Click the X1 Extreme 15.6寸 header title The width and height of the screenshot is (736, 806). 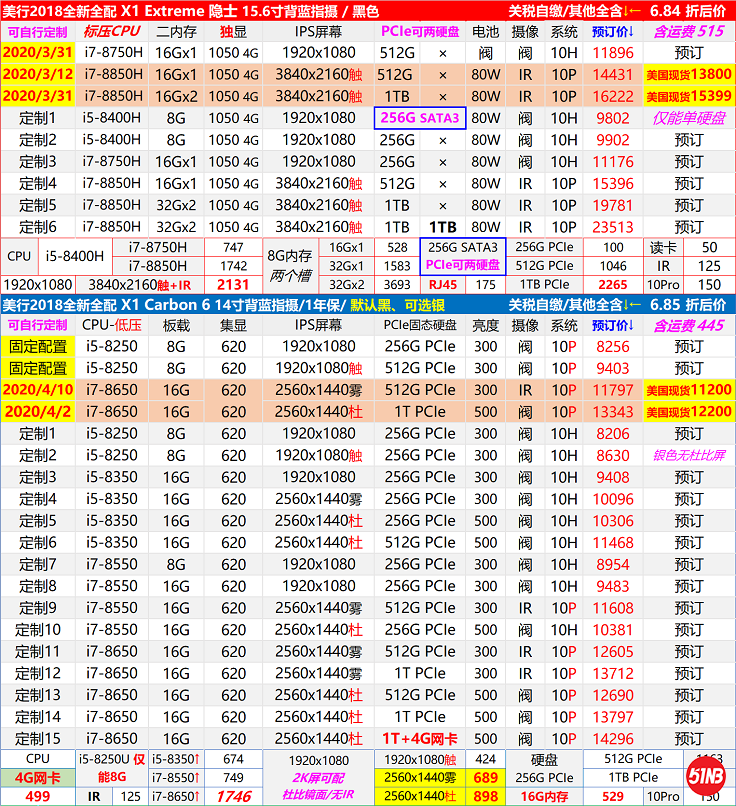coord(190,11)
